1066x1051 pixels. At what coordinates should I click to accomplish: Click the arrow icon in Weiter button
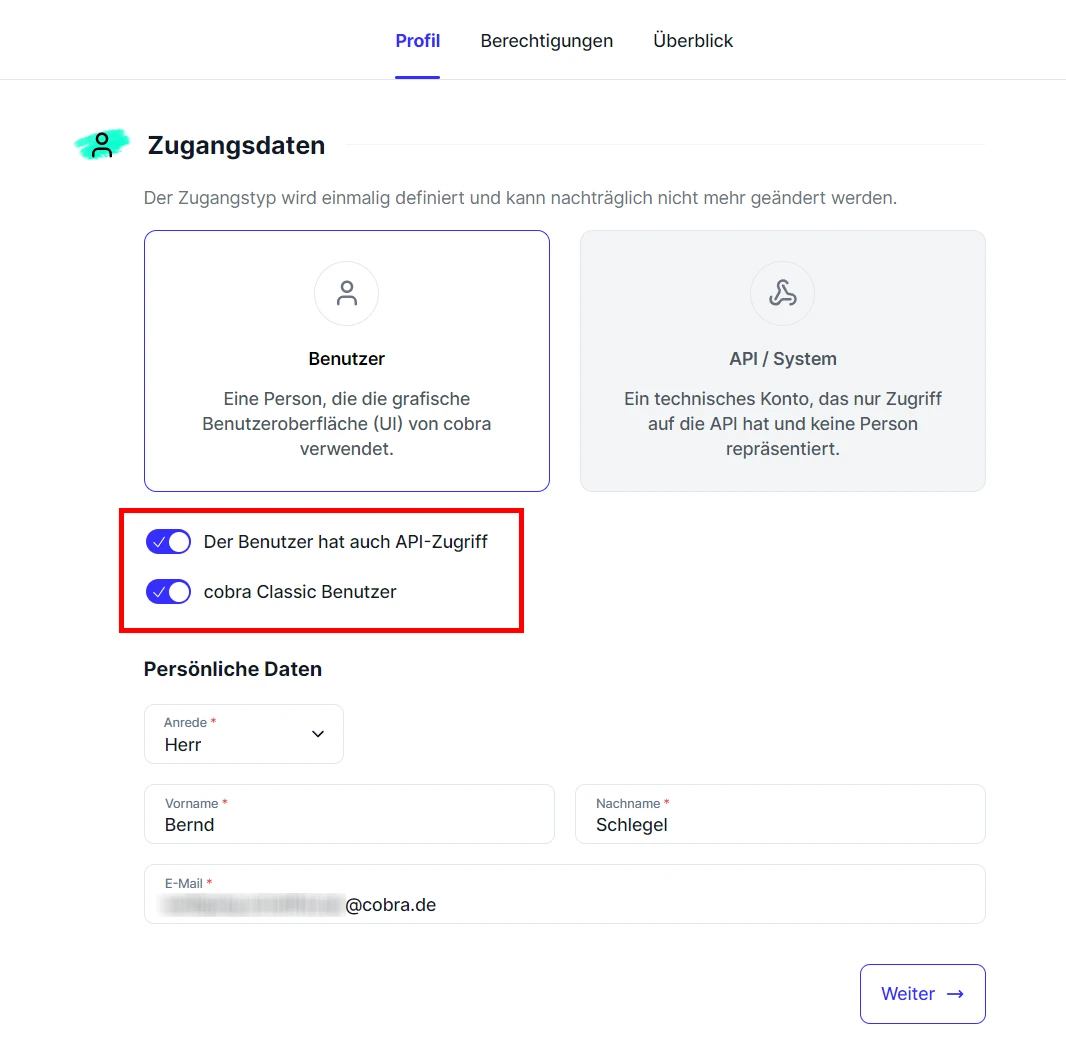pos(955,994)
